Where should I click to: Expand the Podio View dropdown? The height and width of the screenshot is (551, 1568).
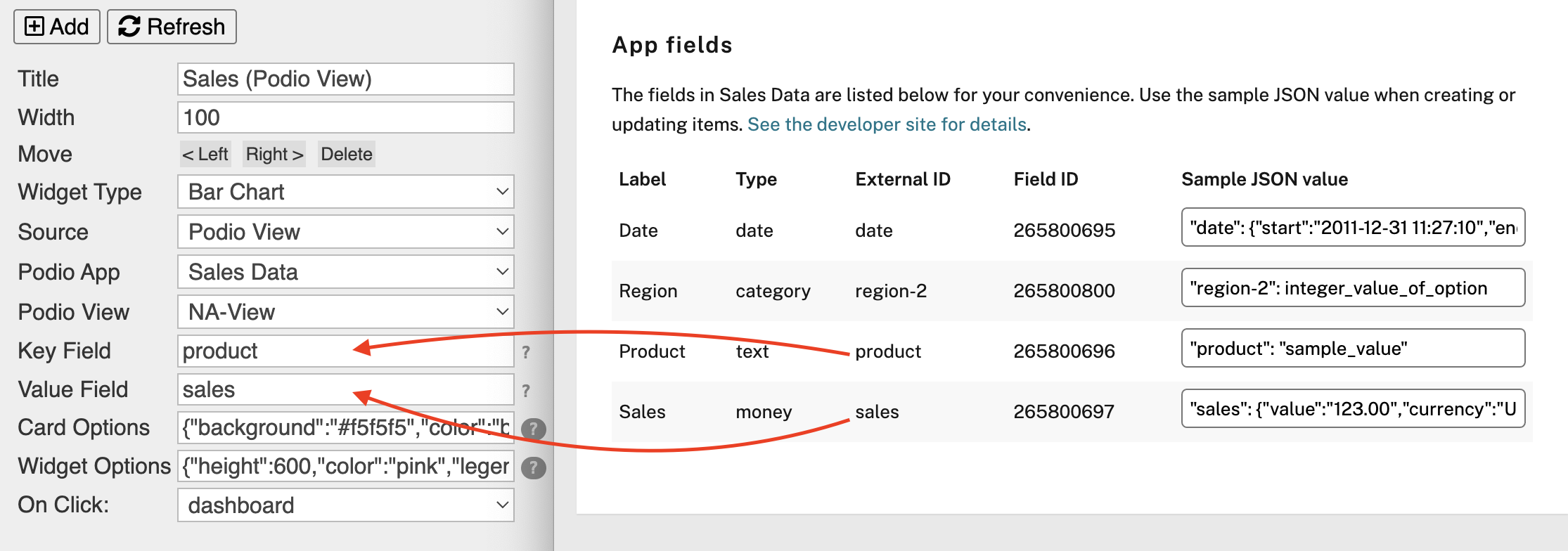(x=345, y=312)
